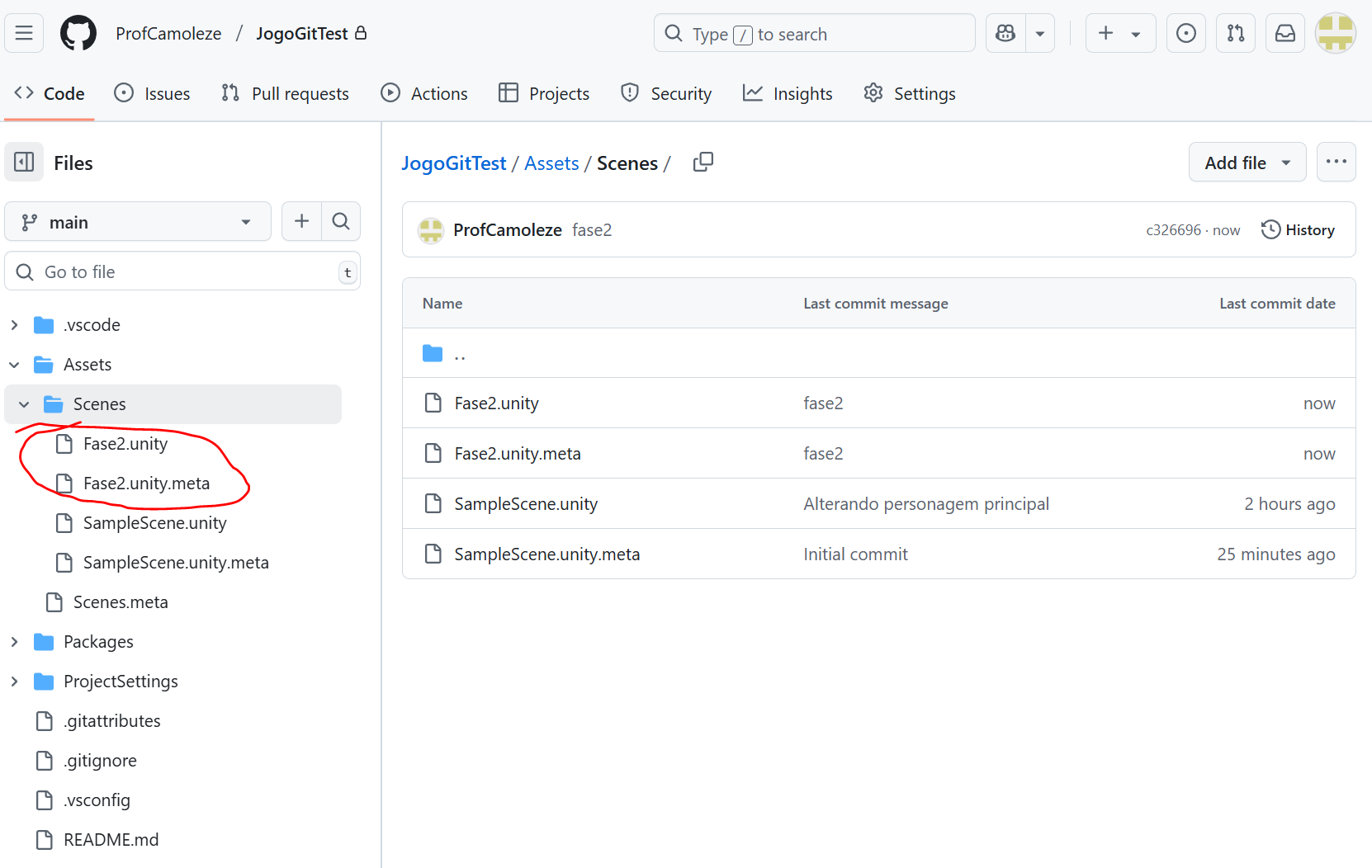
Task: Copy the Scenes folder path
Action: 703,163
